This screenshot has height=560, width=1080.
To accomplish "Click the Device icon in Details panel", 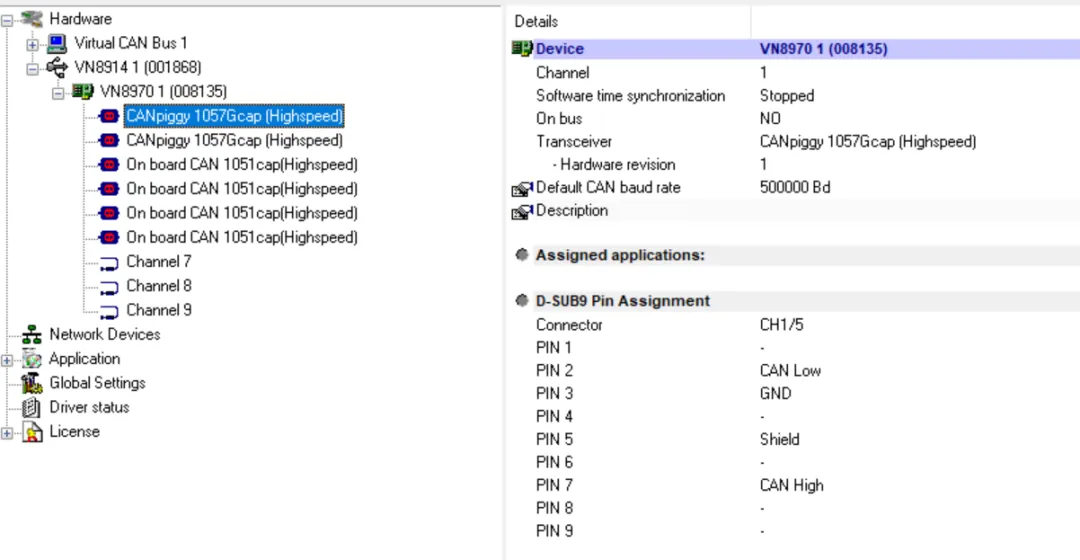I will pos(522,48).
